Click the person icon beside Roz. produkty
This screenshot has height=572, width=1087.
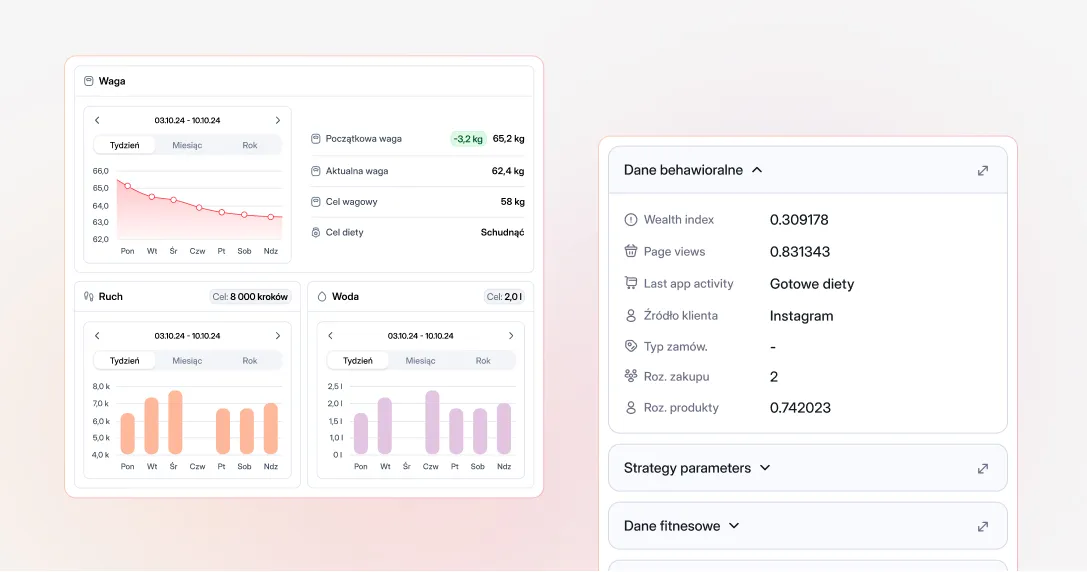coord(630,408)
